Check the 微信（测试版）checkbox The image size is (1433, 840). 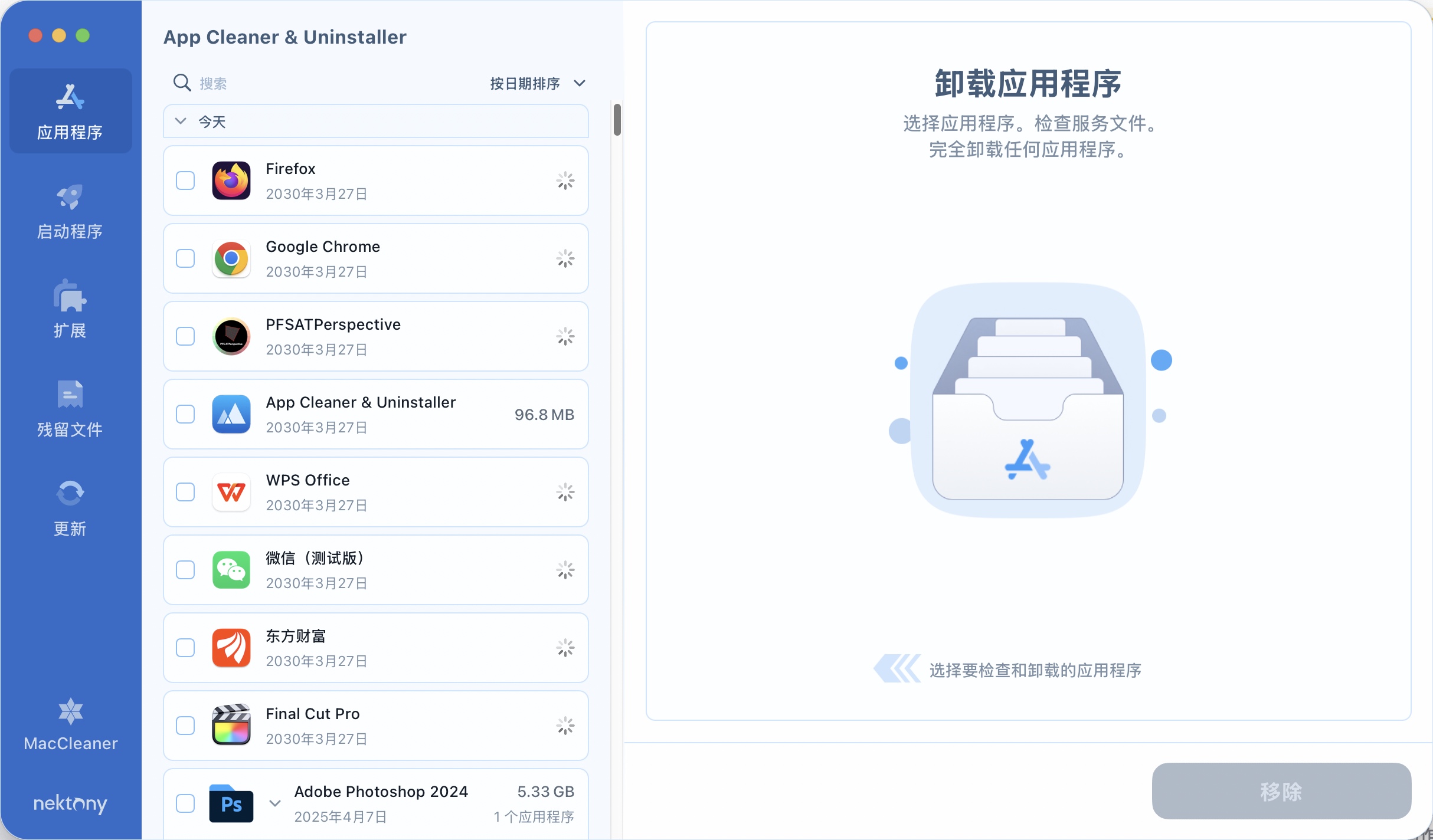click(185, 570)
